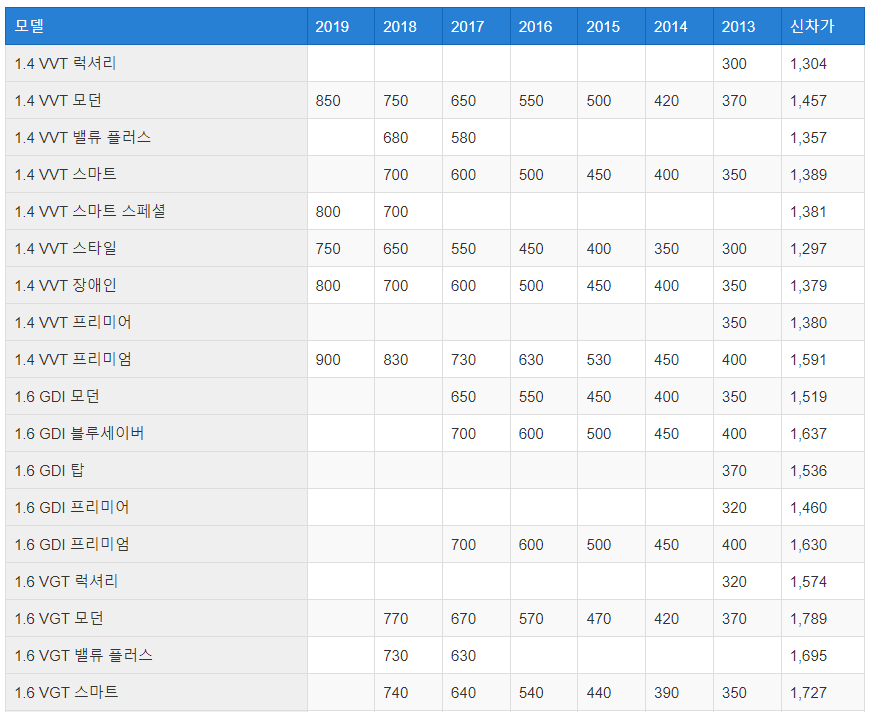The width and height of the screenshot is (869, 712).
Task: Click 2013 value 300 in 1.4 VVT 럭셔리 row
Action: 734,64
